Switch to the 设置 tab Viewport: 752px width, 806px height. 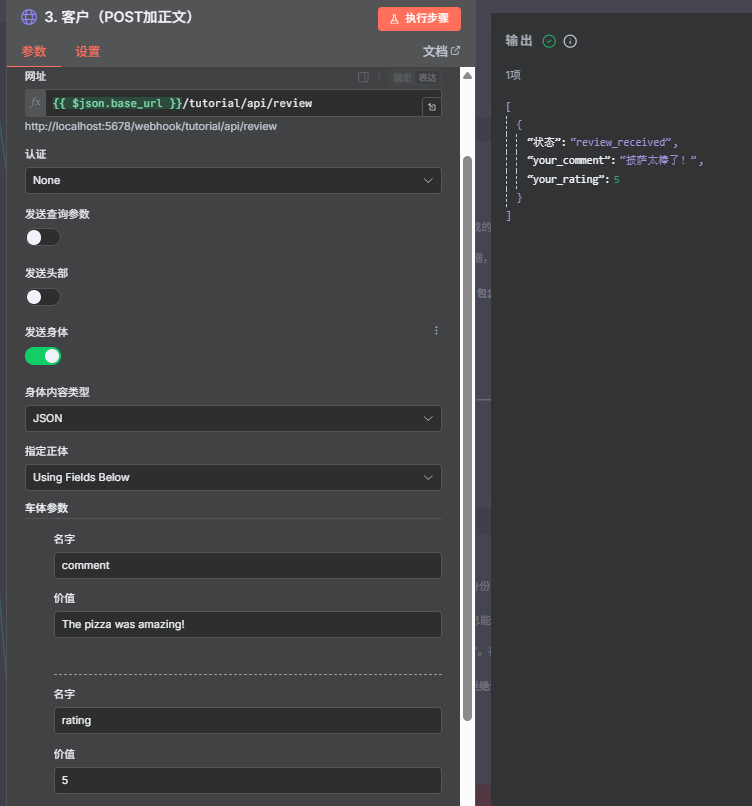[87, 51]
